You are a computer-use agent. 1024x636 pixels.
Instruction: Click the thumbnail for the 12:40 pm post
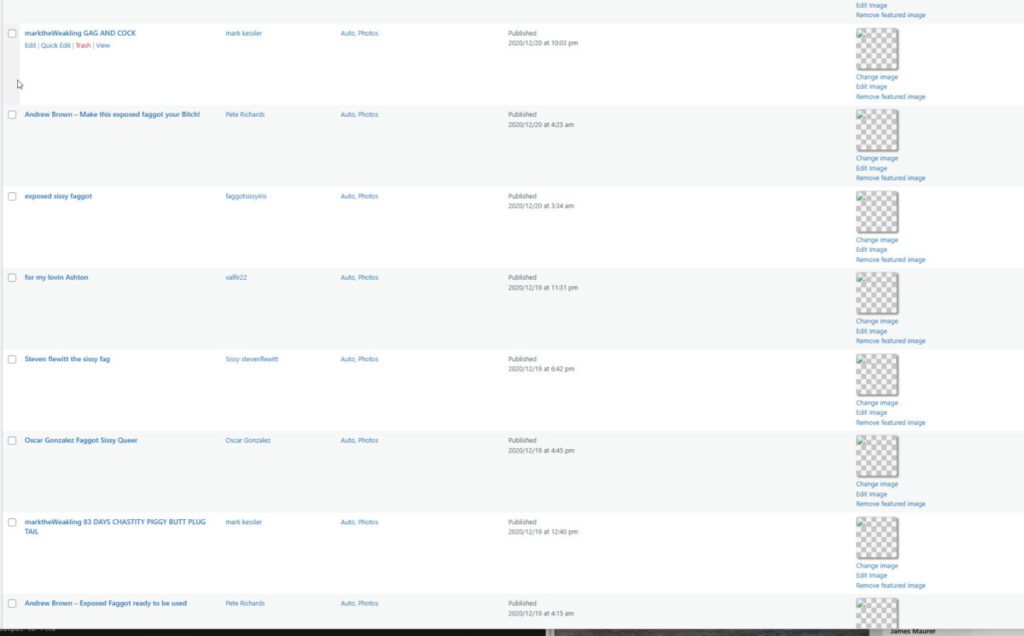pyautogui.click(x=877, y=538)
